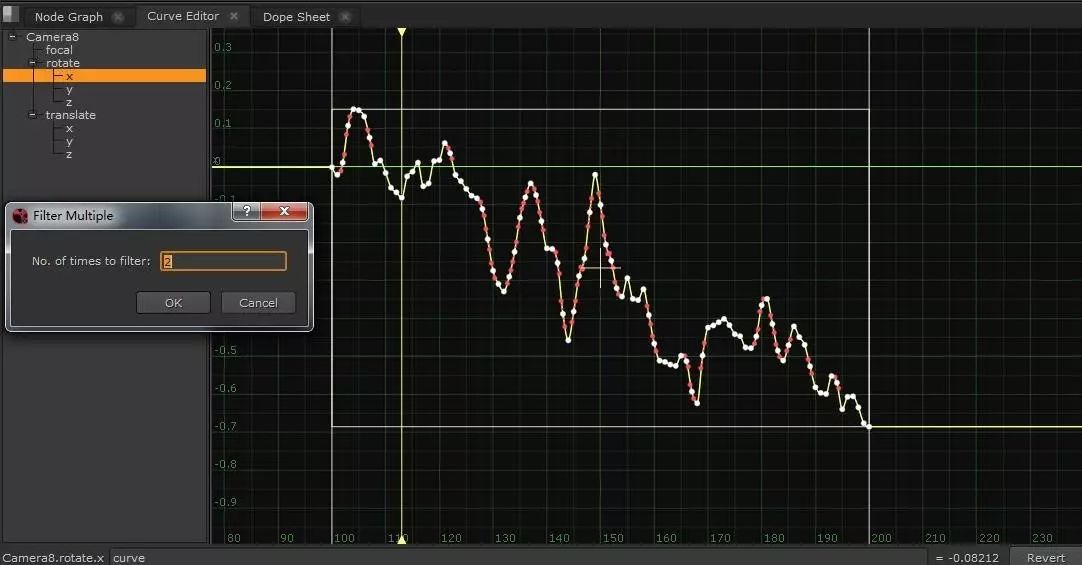This screenshot has height=565, width=1082.
Task: Switch to the Curve Editor tab
Action: pos(183,16)
